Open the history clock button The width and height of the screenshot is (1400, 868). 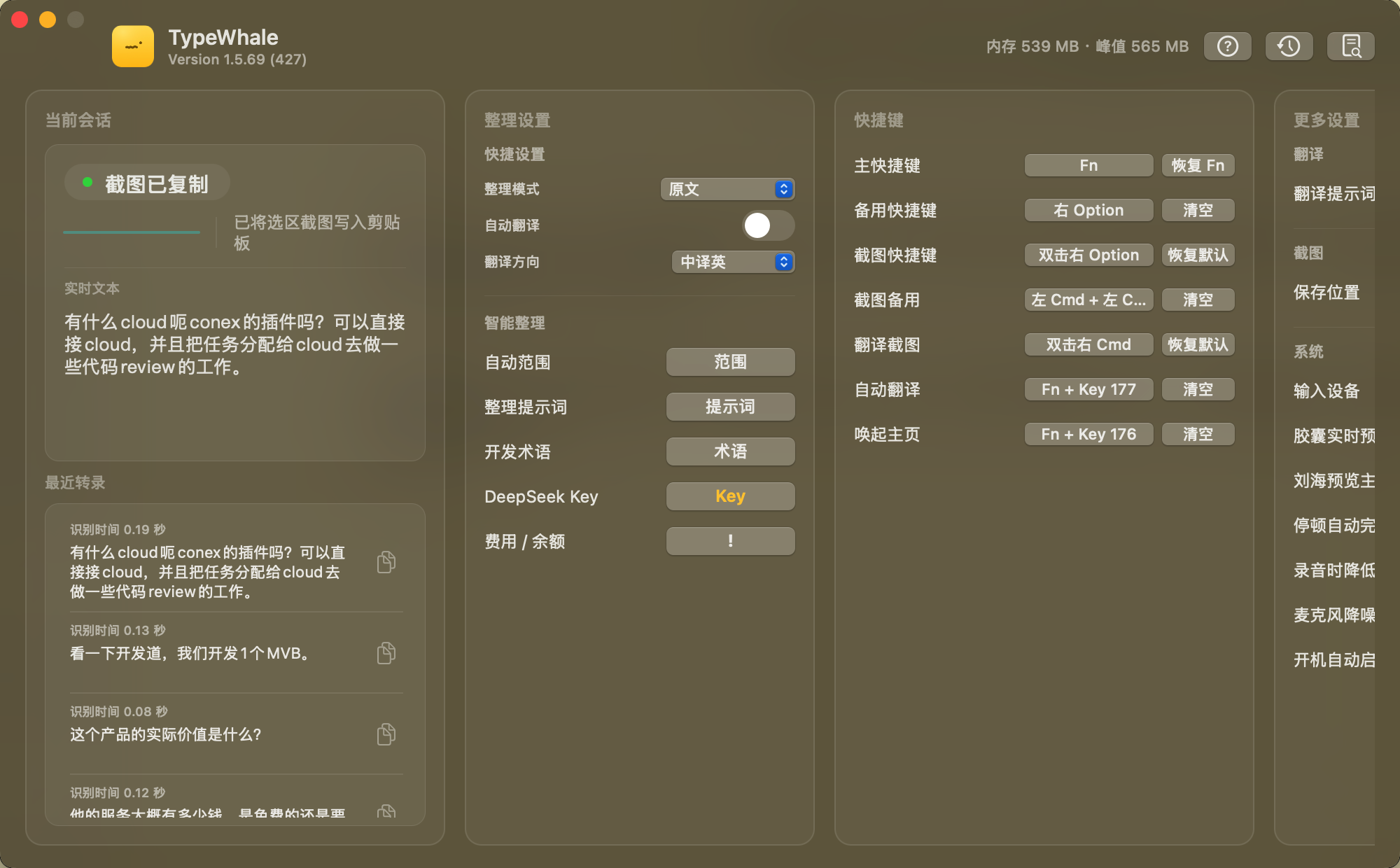click(1289, 46)
